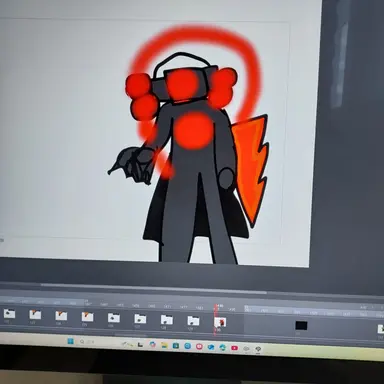Launch the red YouTube icon on taskbar
This screenshot has width=384, height=384.
point(234,348)
